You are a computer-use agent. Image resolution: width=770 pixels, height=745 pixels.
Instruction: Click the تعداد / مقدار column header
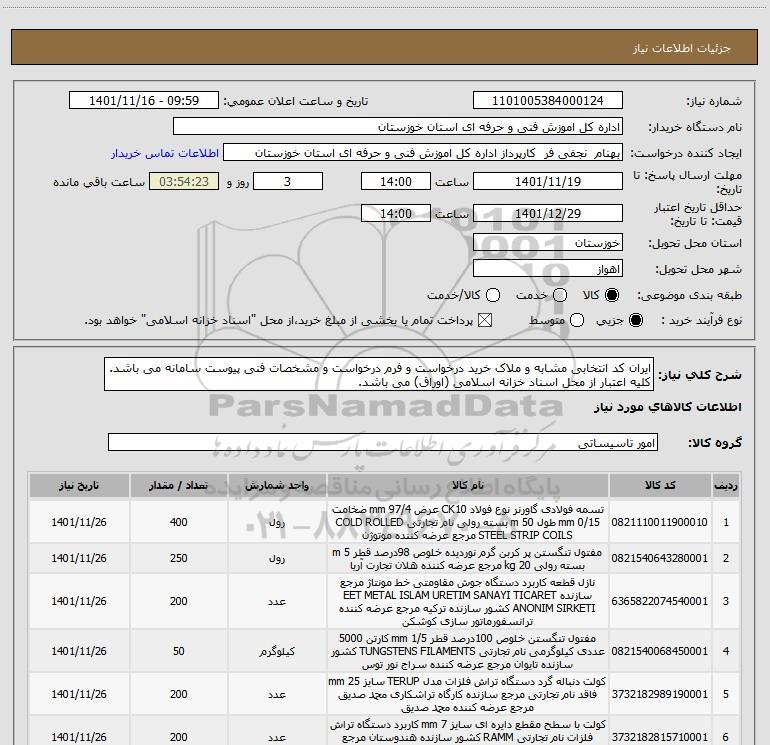[179, 485]
